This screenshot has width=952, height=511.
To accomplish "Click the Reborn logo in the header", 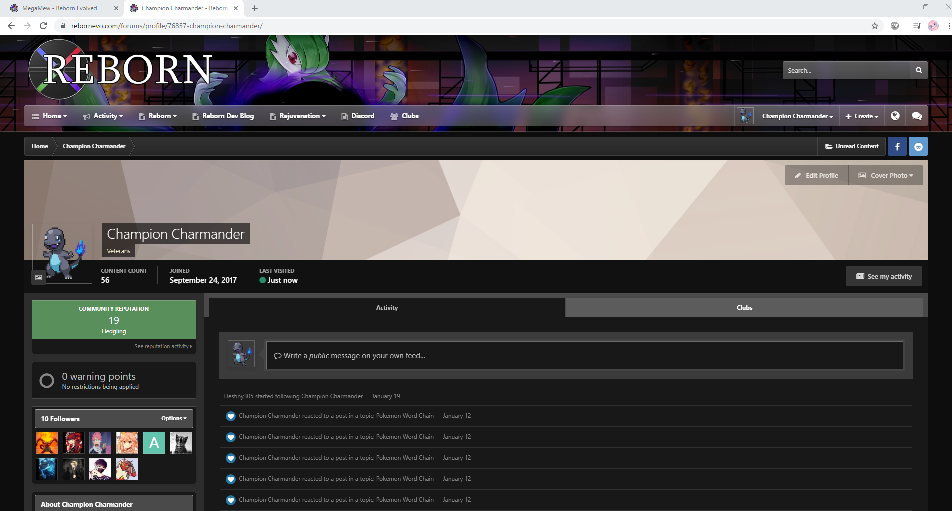I will [x=120, y=69].
